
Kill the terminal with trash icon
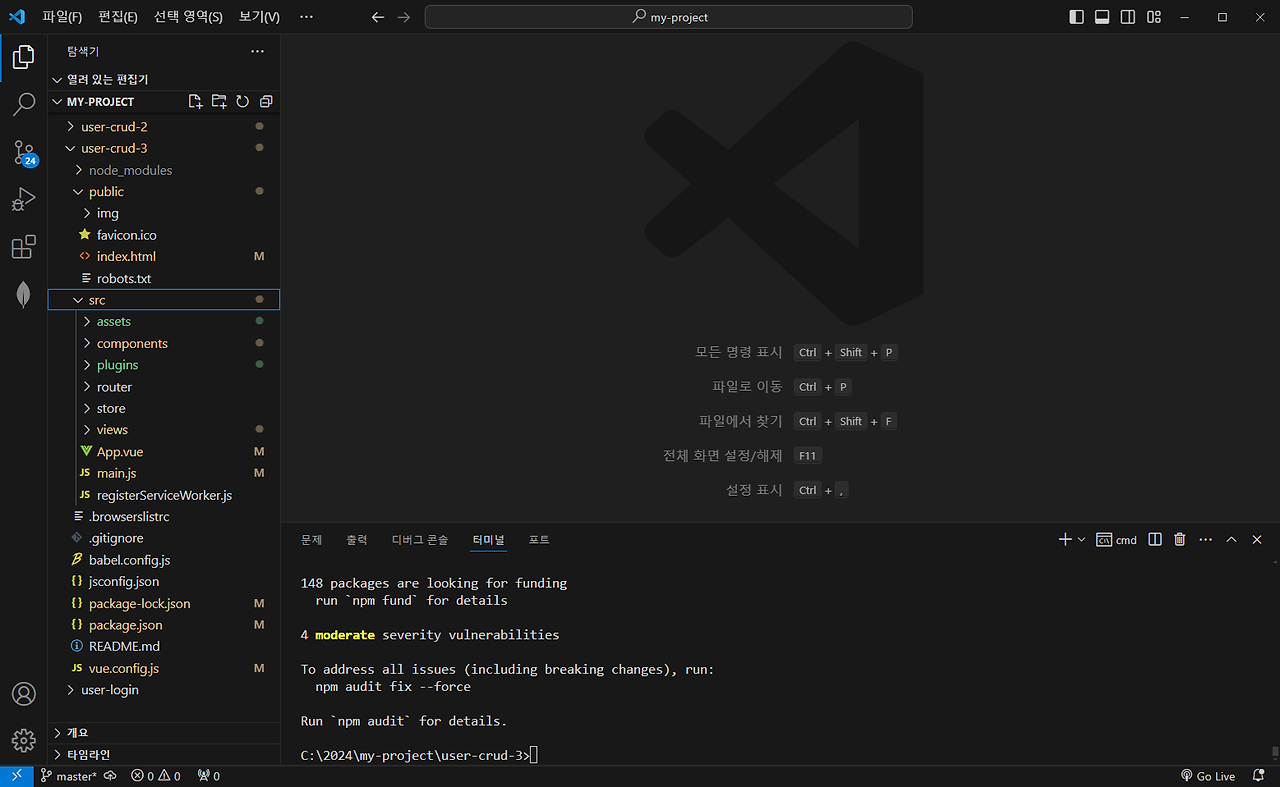tap(1180, 539)
